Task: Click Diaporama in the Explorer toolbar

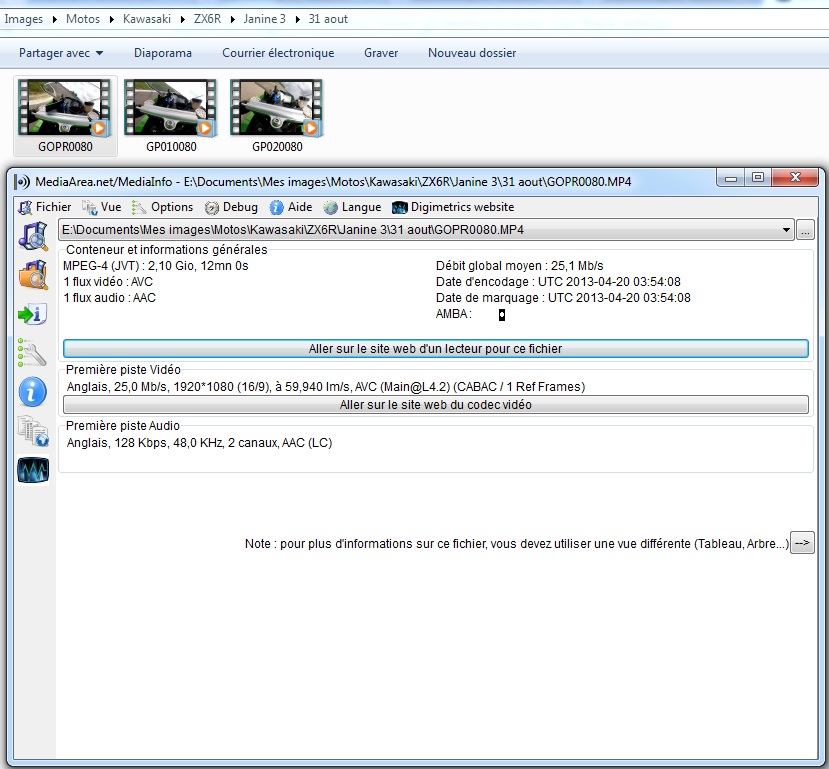Action: [163, 53]
